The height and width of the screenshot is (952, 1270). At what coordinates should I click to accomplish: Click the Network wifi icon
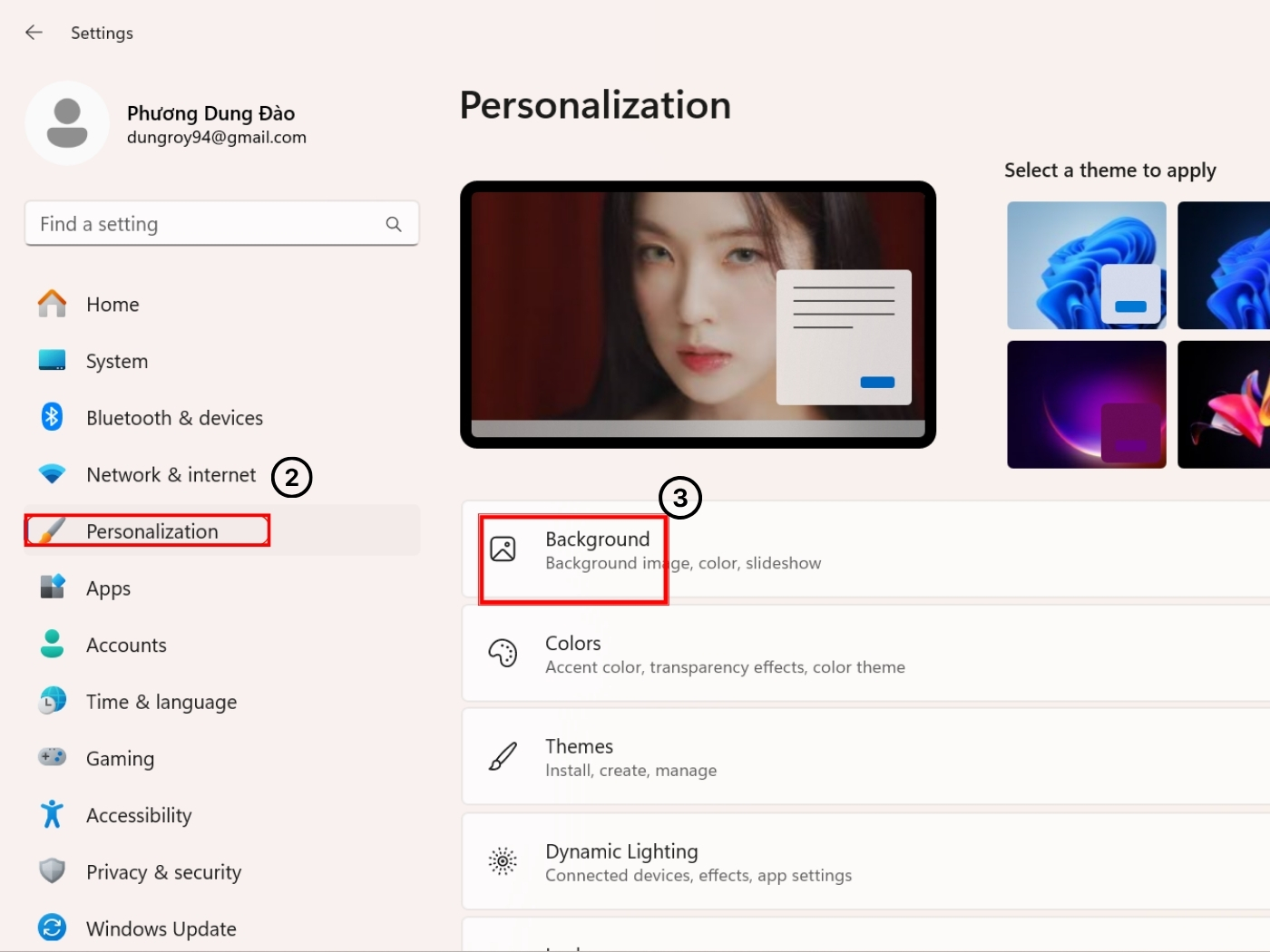pyautogui.click(x=52, y=473)
